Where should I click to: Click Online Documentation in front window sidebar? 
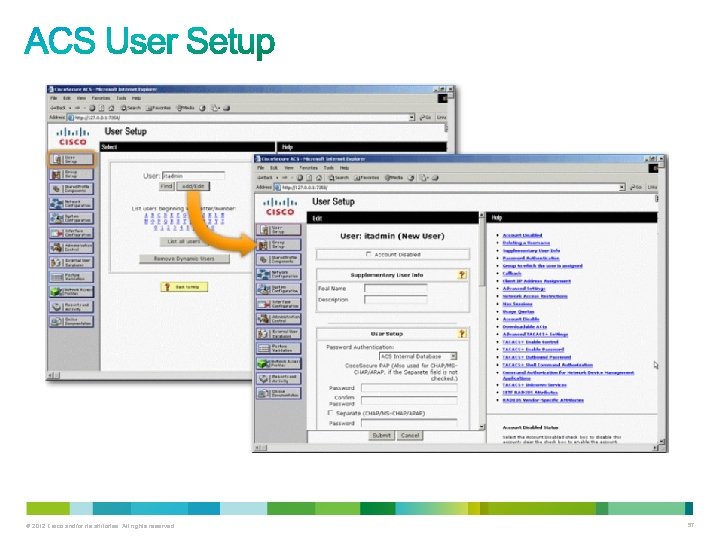pos(279,394)
